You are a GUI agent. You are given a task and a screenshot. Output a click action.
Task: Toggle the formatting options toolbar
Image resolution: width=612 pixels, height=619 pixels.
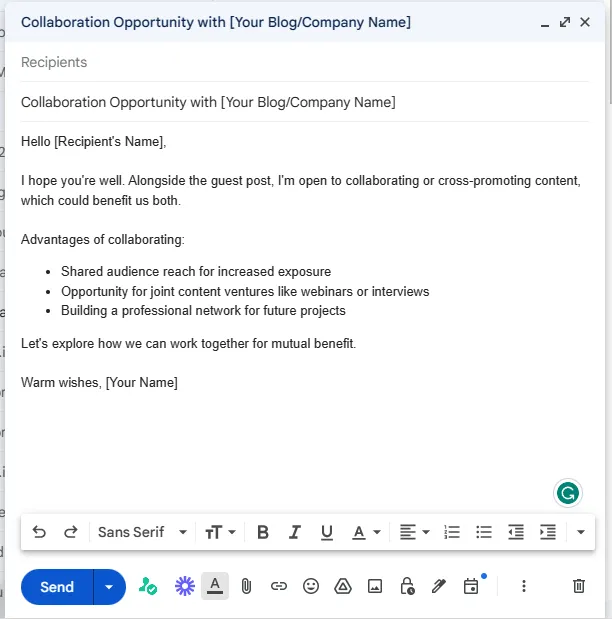click(215, 586)
